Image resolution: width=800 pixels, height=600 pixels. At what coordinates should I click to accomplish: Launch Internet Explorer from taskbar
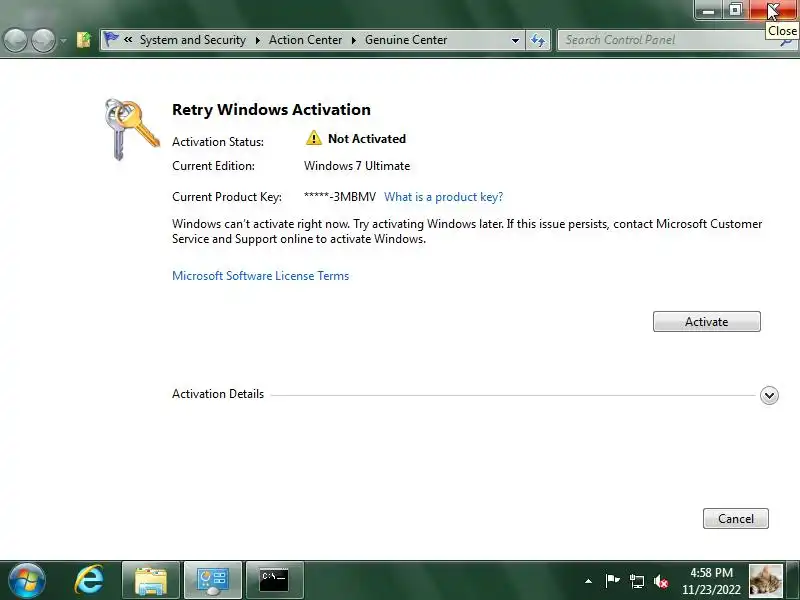89,580
